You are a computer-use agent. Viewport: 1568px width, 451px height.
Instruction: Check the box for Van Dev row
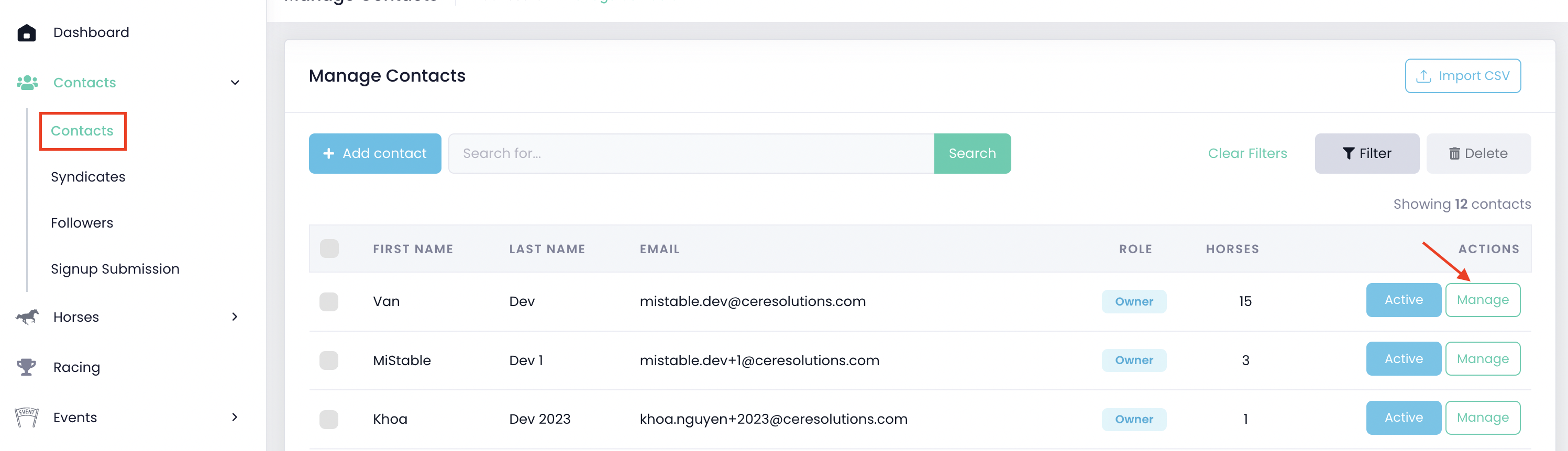click(x=329, y=301)
